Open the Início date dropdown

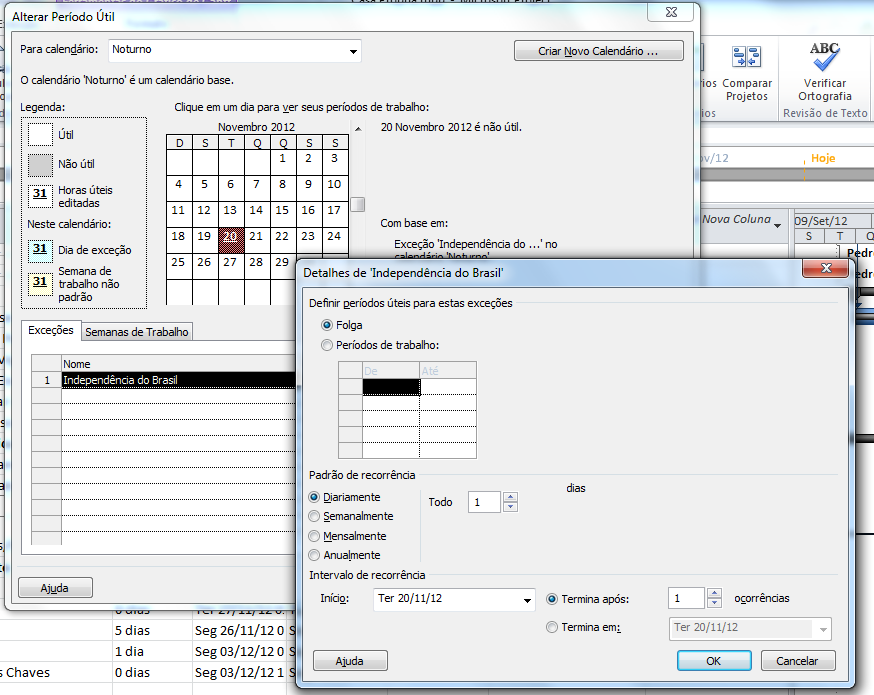click(x=529, y=601)
